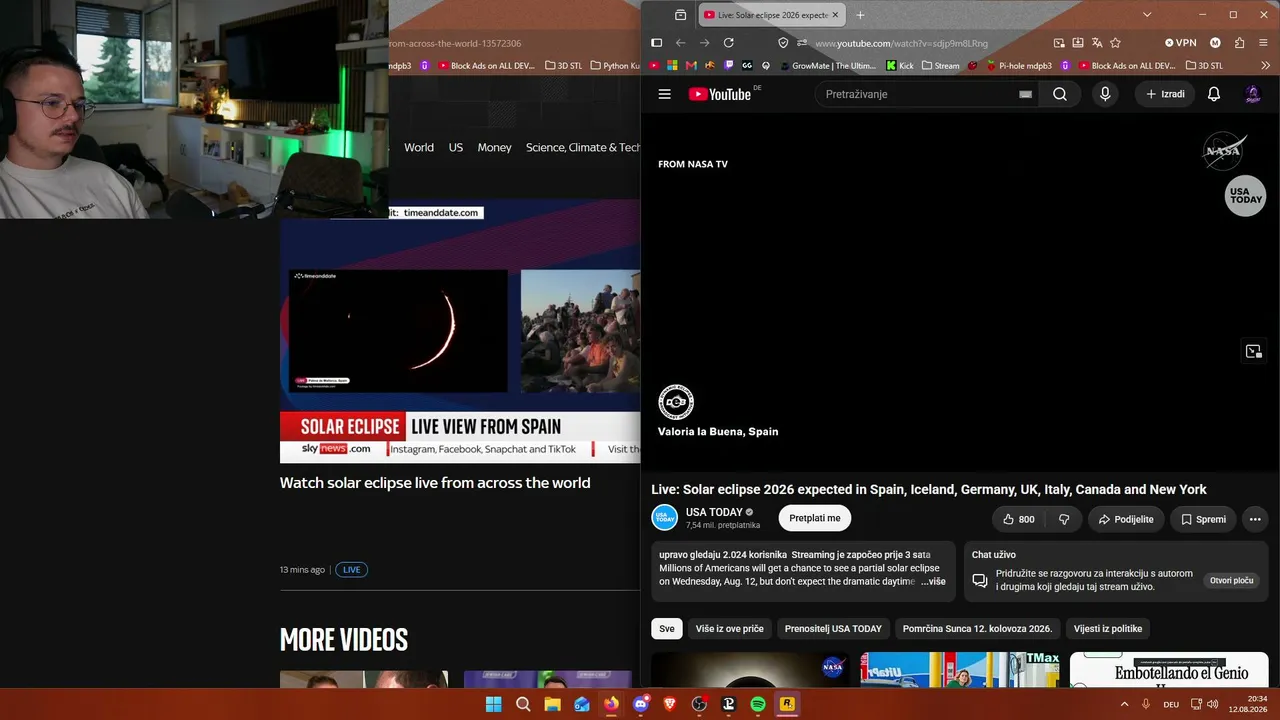Reload the YouTube page

pos(728,43)
